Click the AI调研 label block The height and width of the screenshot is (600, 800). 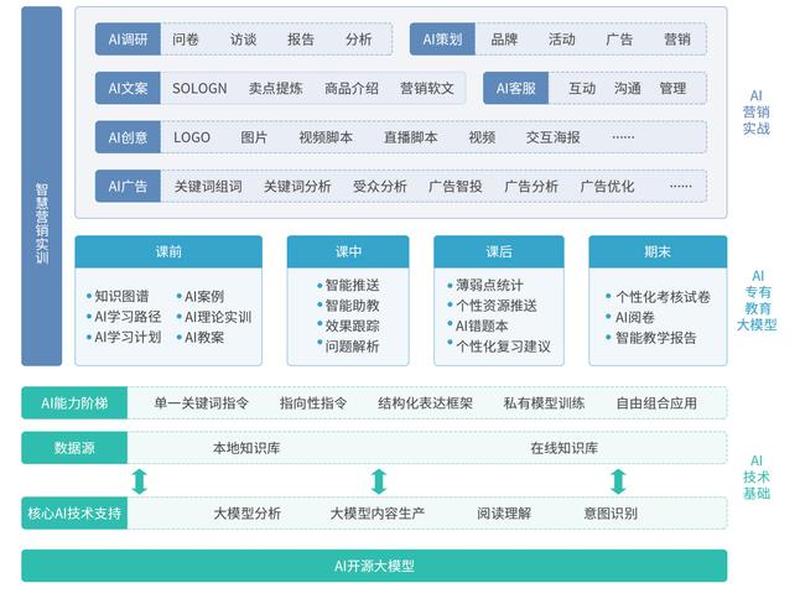128,39
